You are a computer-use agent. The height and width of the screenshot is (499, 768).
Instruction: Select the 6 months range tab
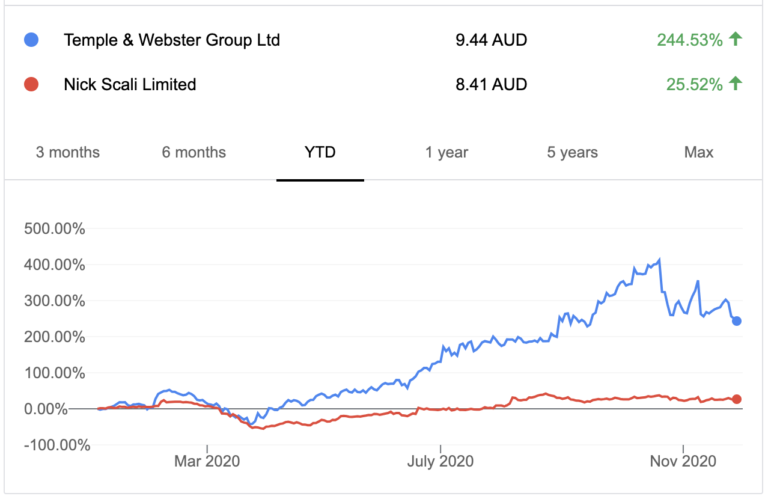click(193, 153)
